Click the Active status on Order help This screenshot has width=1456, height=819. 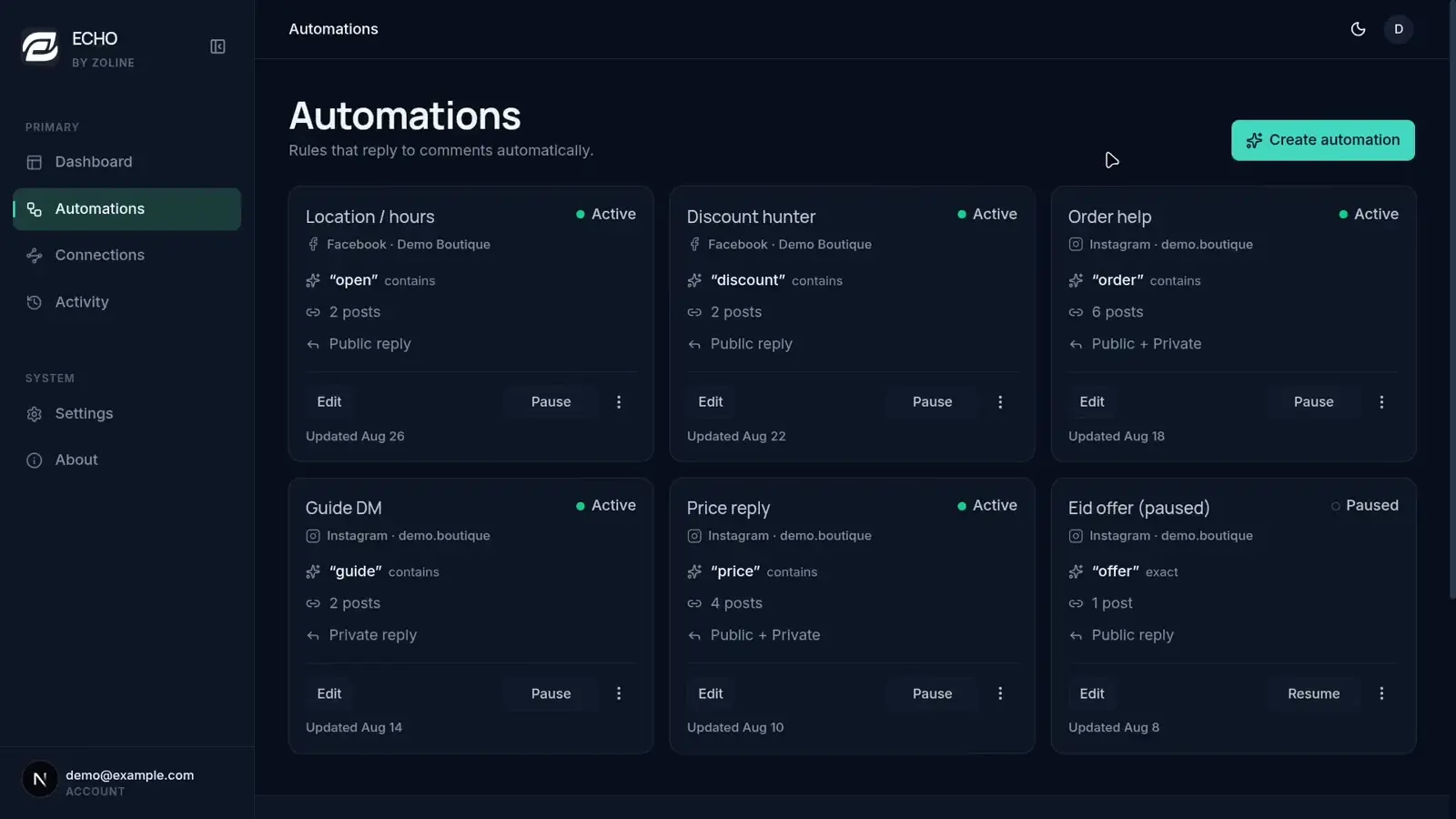(1369, 214)
